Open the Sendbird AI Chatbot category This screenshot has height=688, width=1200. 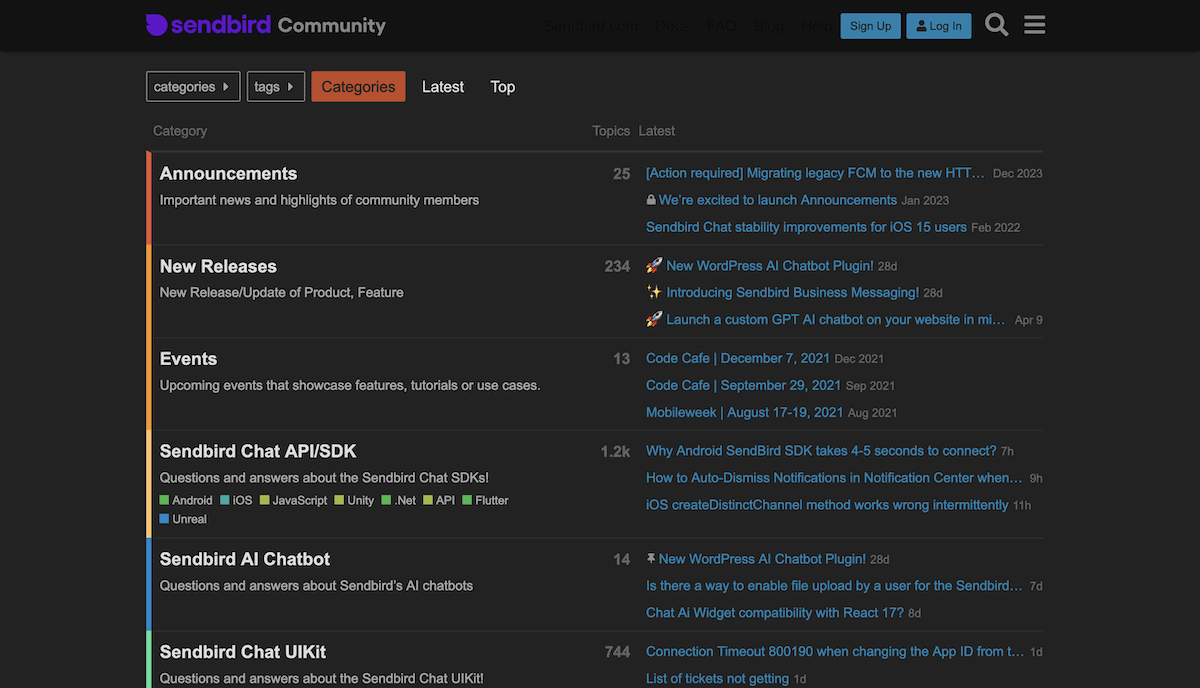tap(245, 559)
